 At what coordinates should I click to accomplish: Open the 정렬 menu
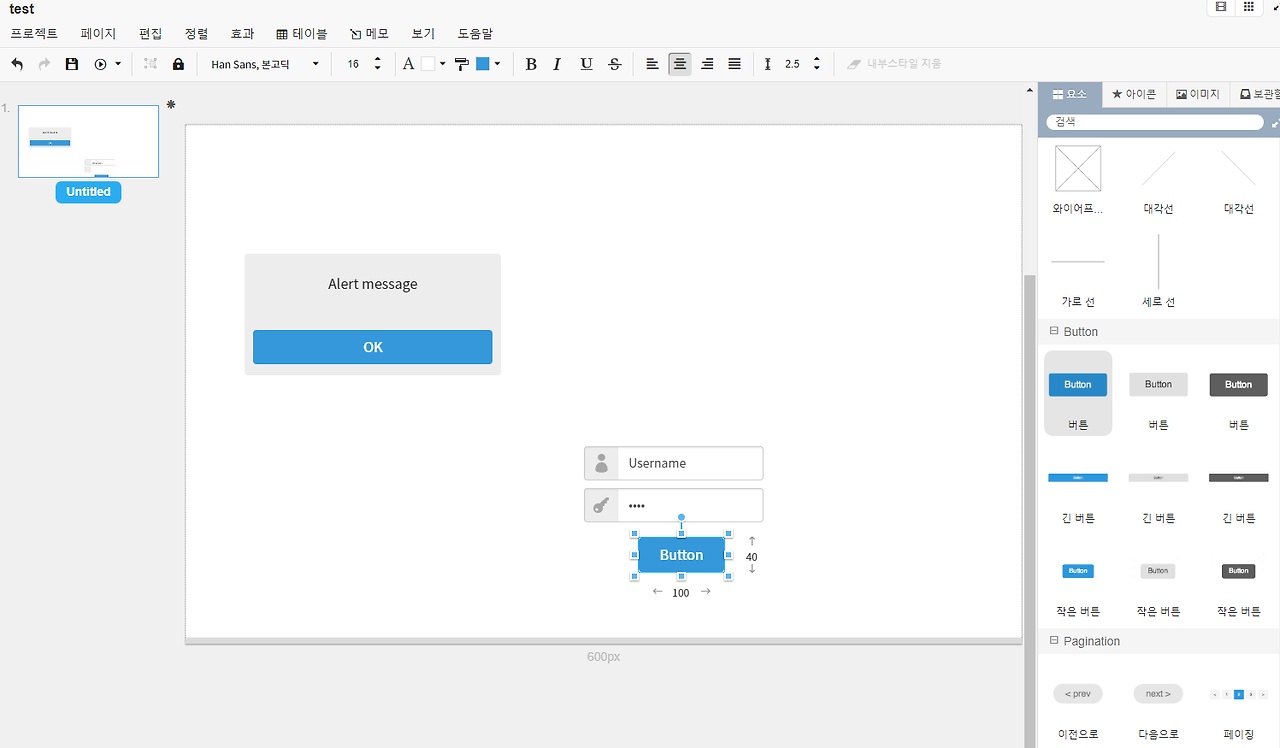tap(197, 34)
